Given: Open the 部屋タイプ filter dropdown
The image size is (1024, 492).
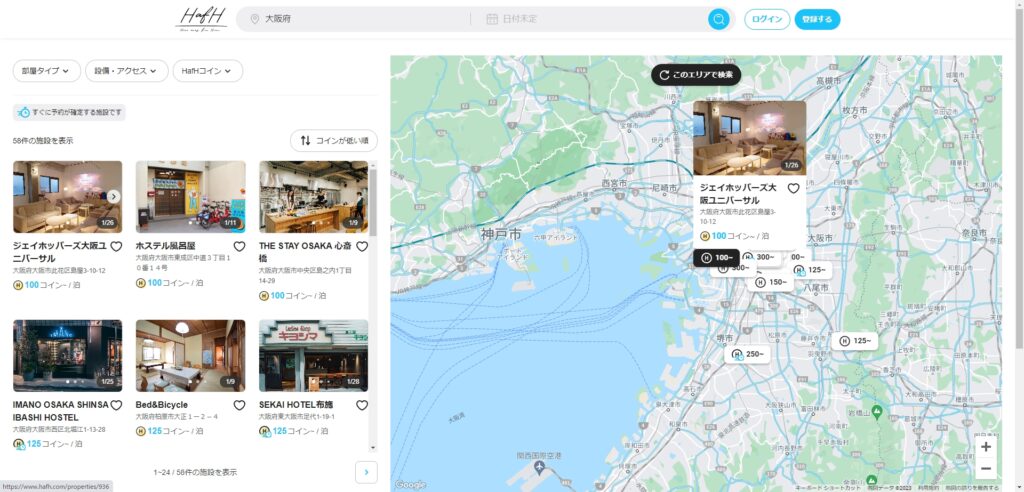Looking at the screenshot, I should pyautogui.click(x=46, y=71).
